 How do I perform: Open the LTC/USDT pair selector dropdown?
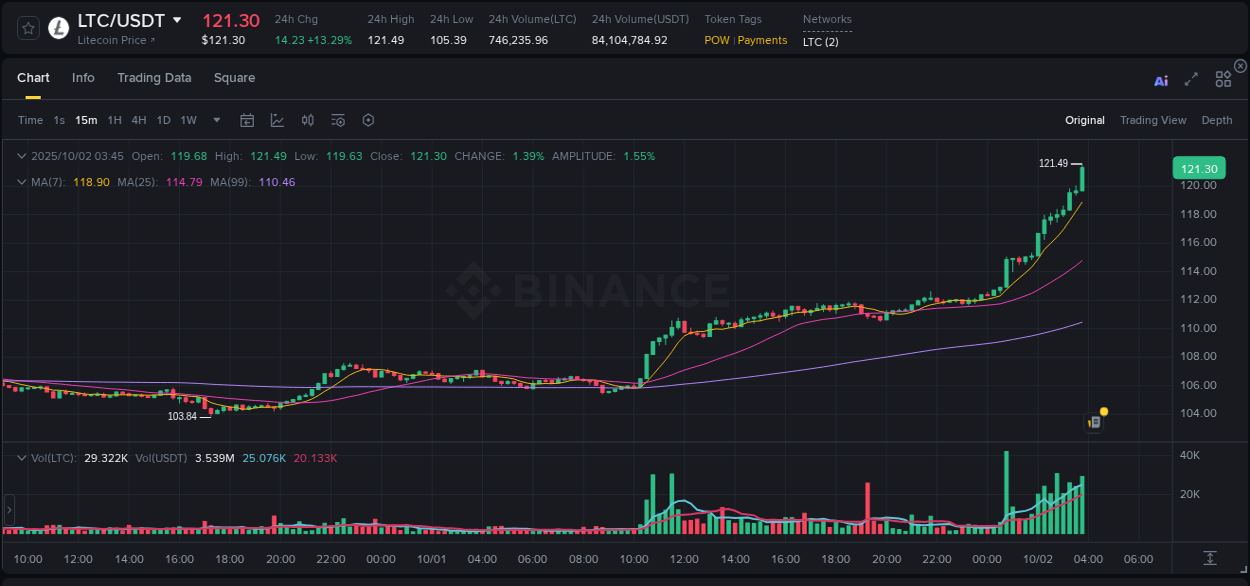178,20
